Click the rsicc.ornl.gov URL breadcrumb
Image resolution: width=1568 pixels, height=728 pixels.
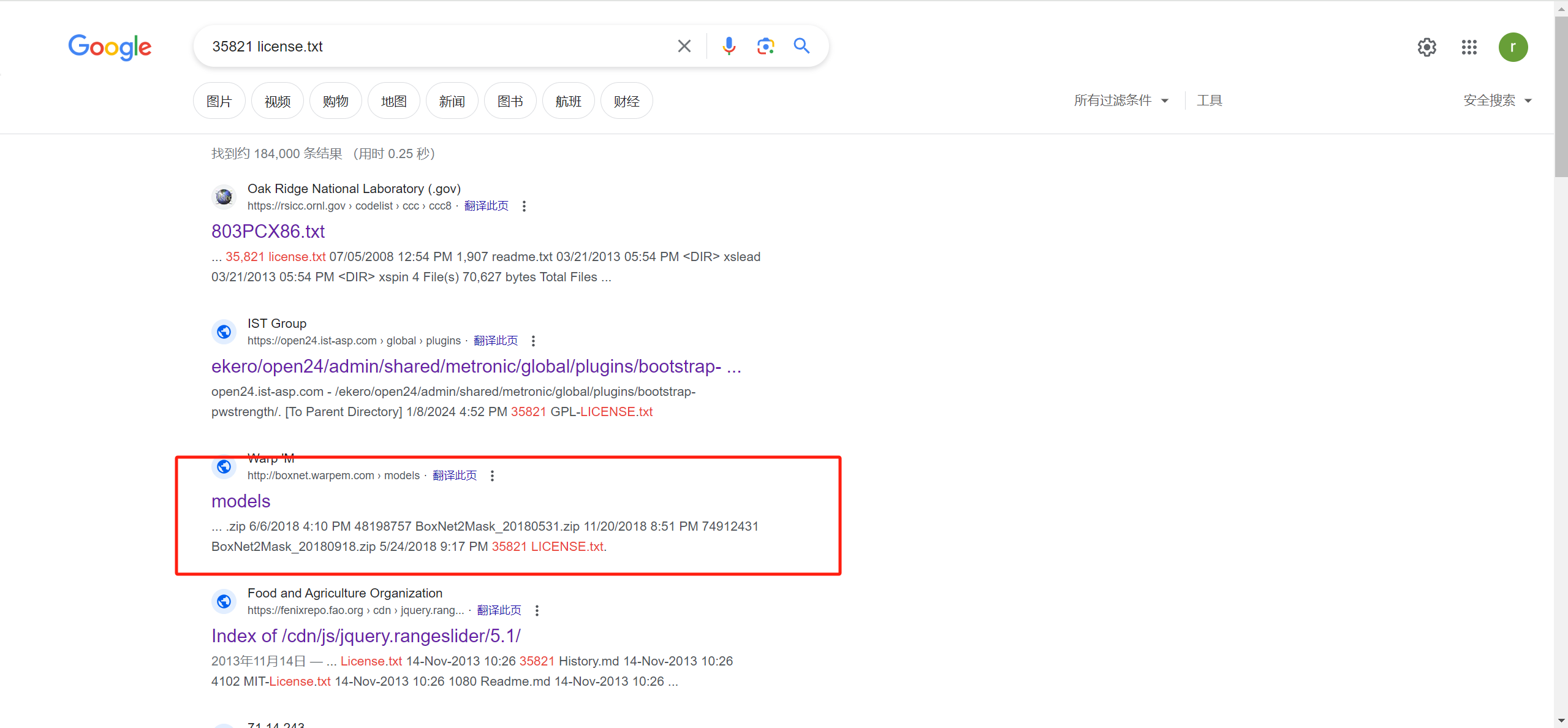click(x=349, y=206)
